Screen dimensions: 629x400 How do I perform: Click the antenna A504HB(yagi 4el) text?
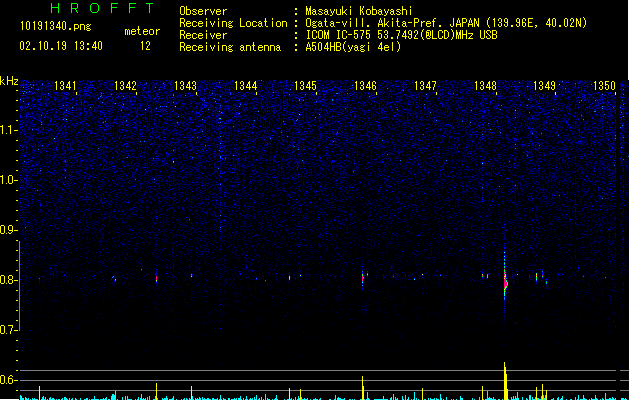coord(353,47)
